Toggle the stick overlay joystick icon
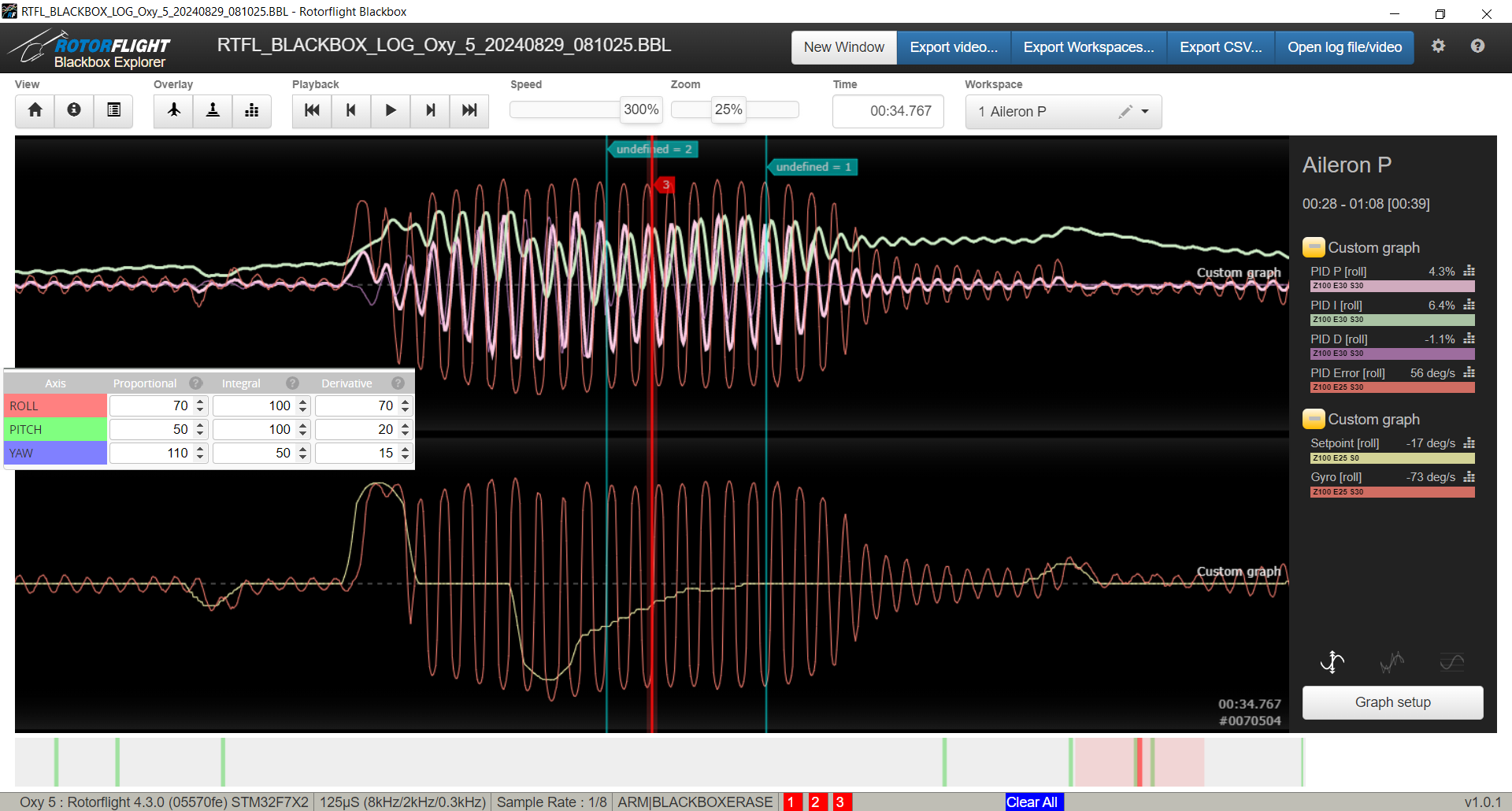This screenshot has width=1512, height=811. [x=213, y=110]
